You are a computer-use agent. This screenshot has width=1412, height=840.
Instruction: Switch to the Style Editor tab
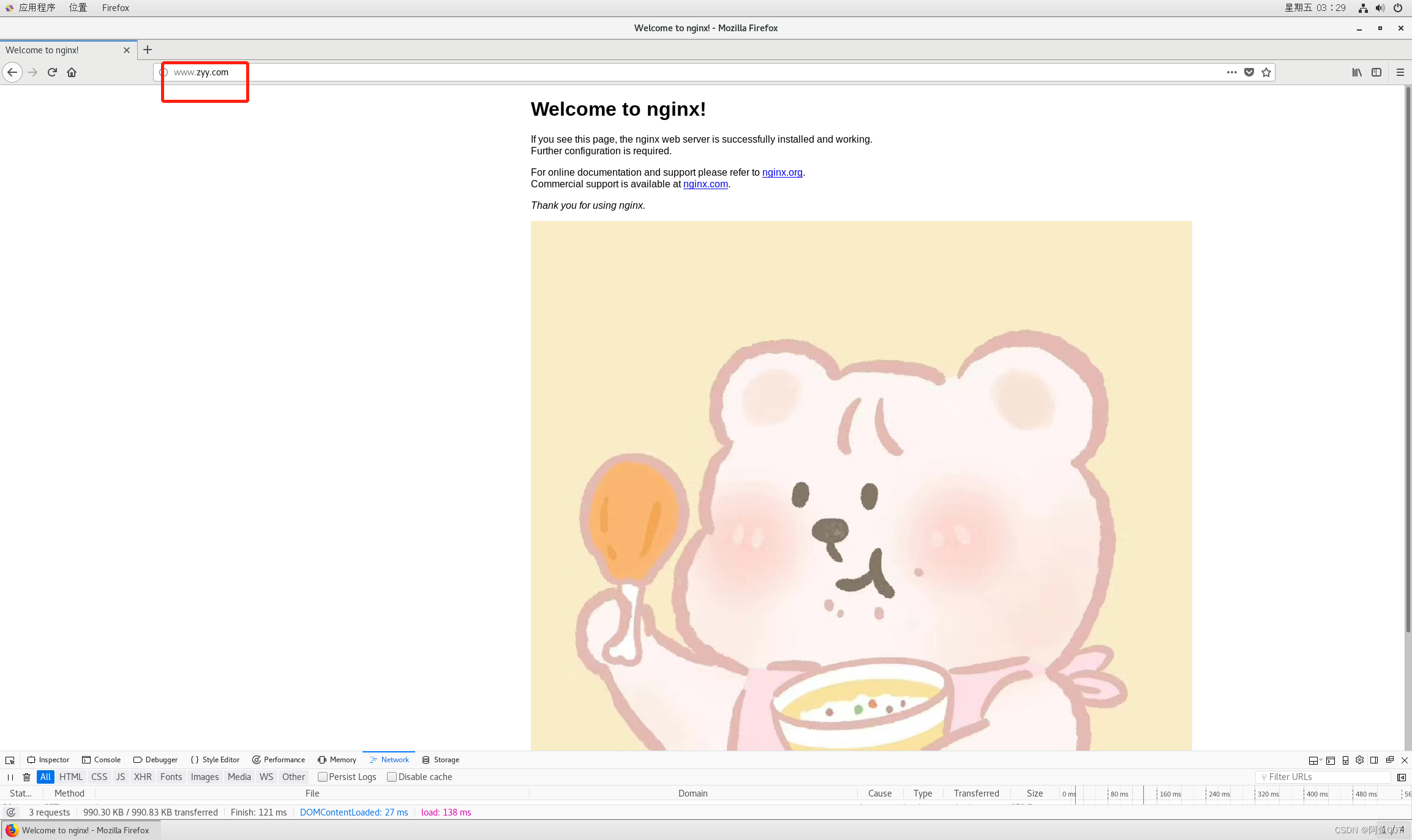[215, 760]
